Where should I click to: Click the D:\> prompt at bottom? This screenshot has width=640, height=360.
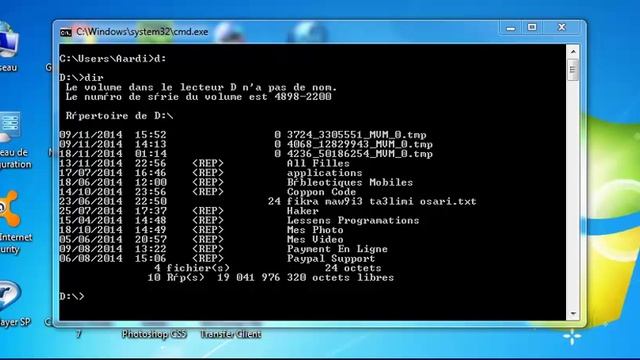click(72, 296)
